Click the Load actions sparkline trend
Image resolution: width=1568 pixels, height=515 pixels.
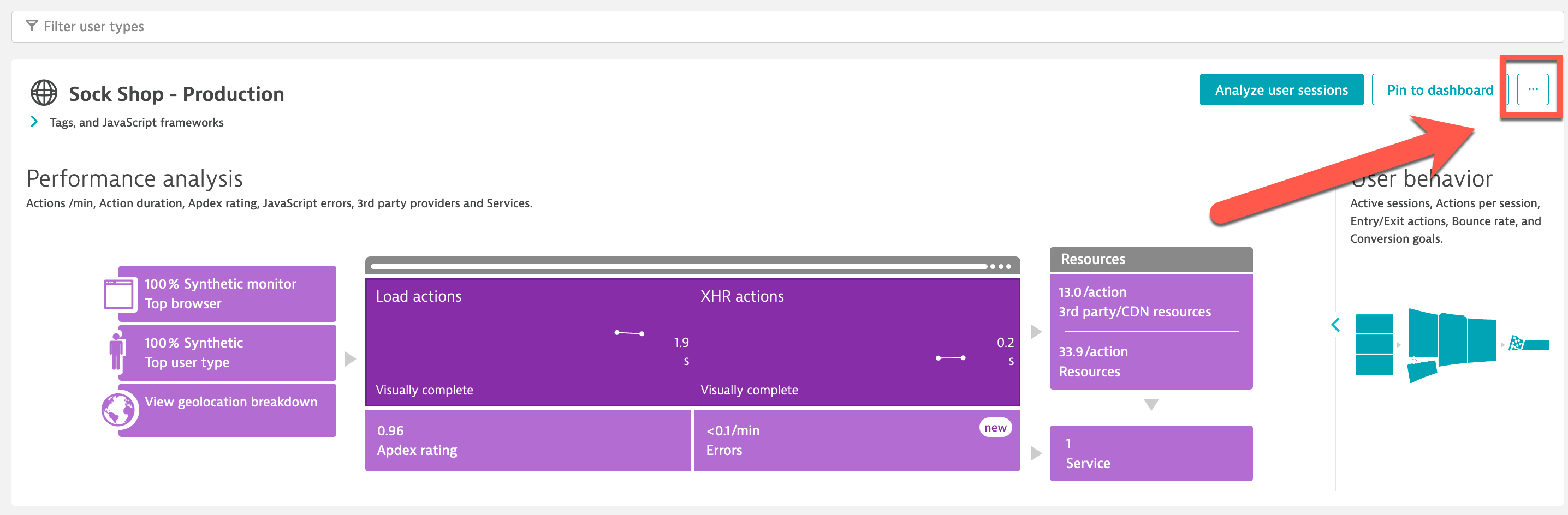629,333
